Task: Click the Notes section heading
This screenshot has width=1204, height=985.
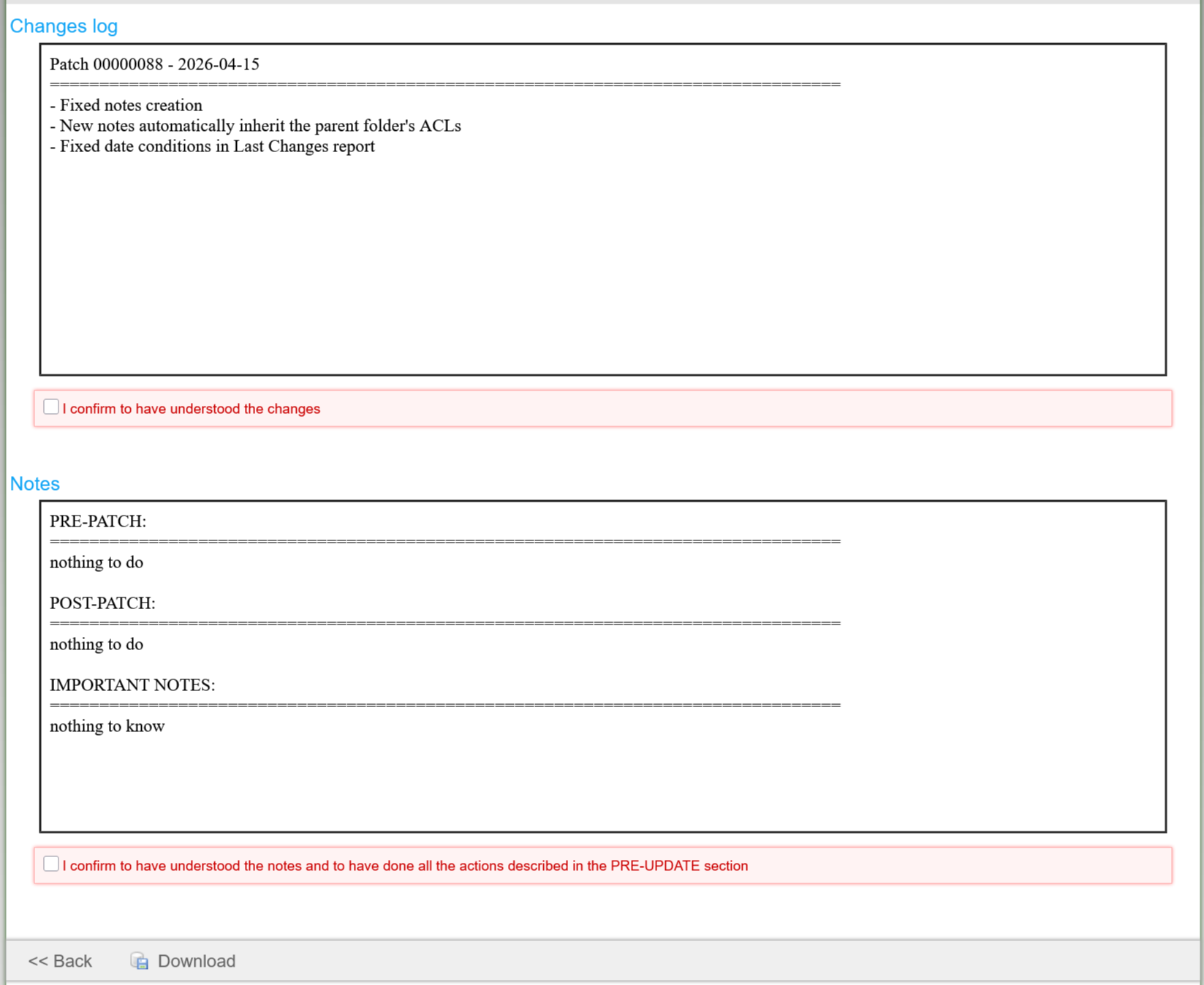Action: pos(35,483)
